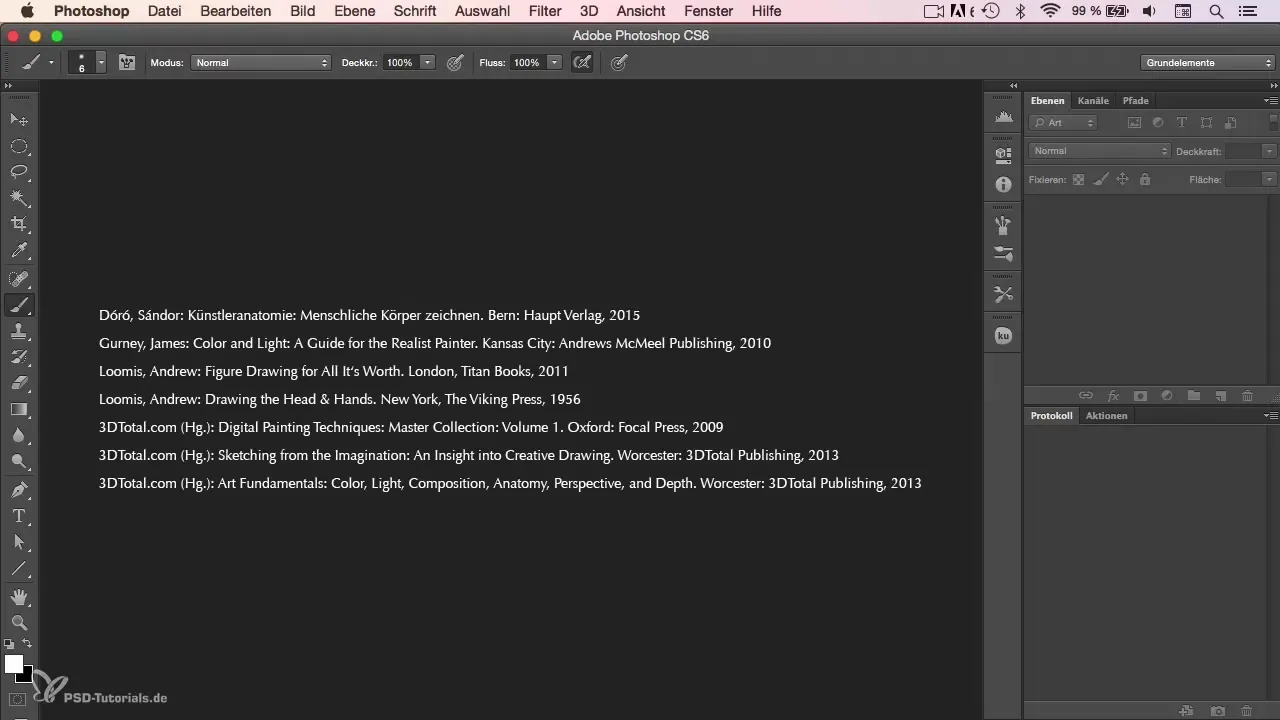
Task: Select the Lasso tool
Action: click(x=19, y=172)
